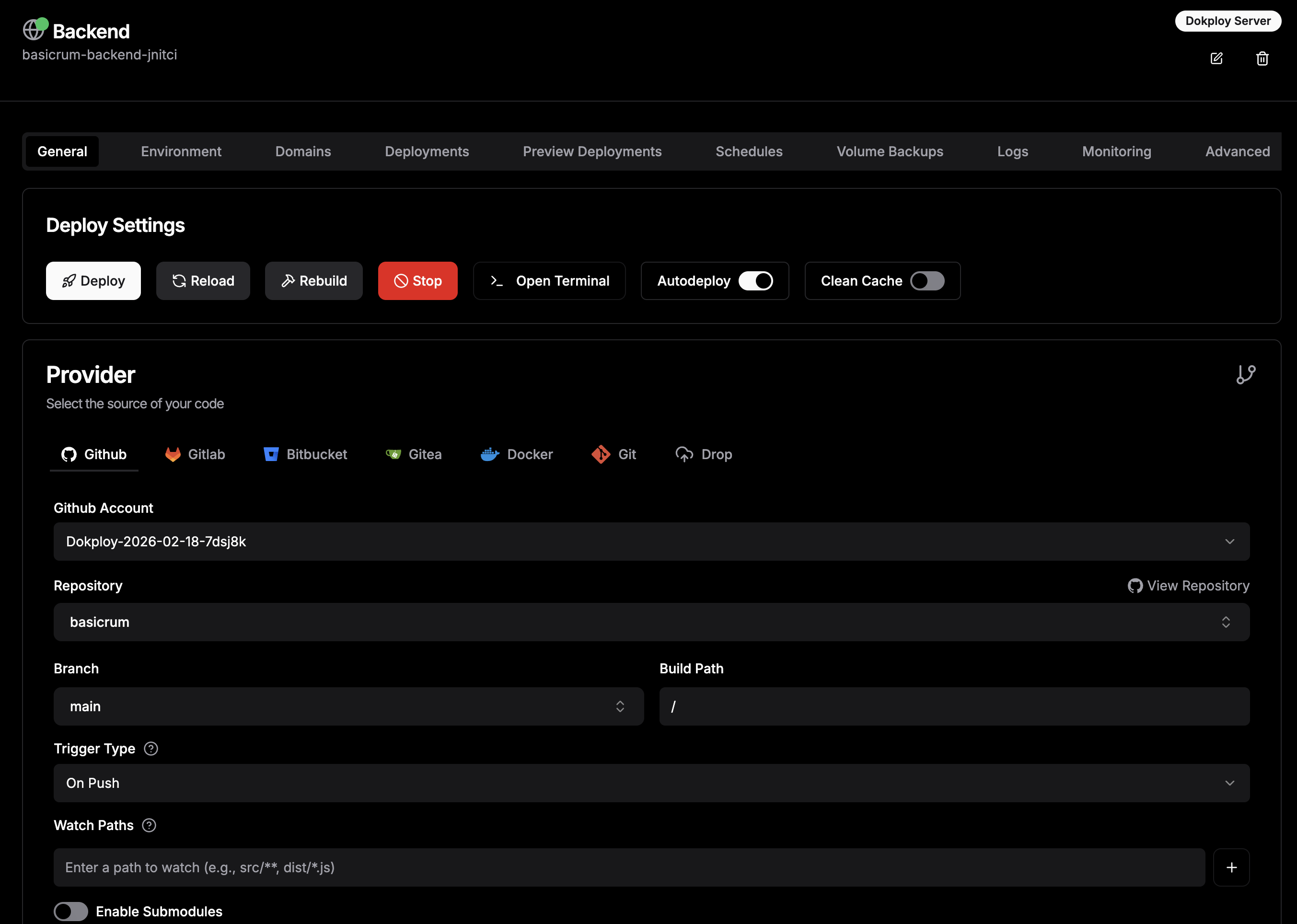Viewport: 1297px width, 924px height.
Task: Open Trigger Type help icon
Action: pyautogui.click(x=151, y=749)
